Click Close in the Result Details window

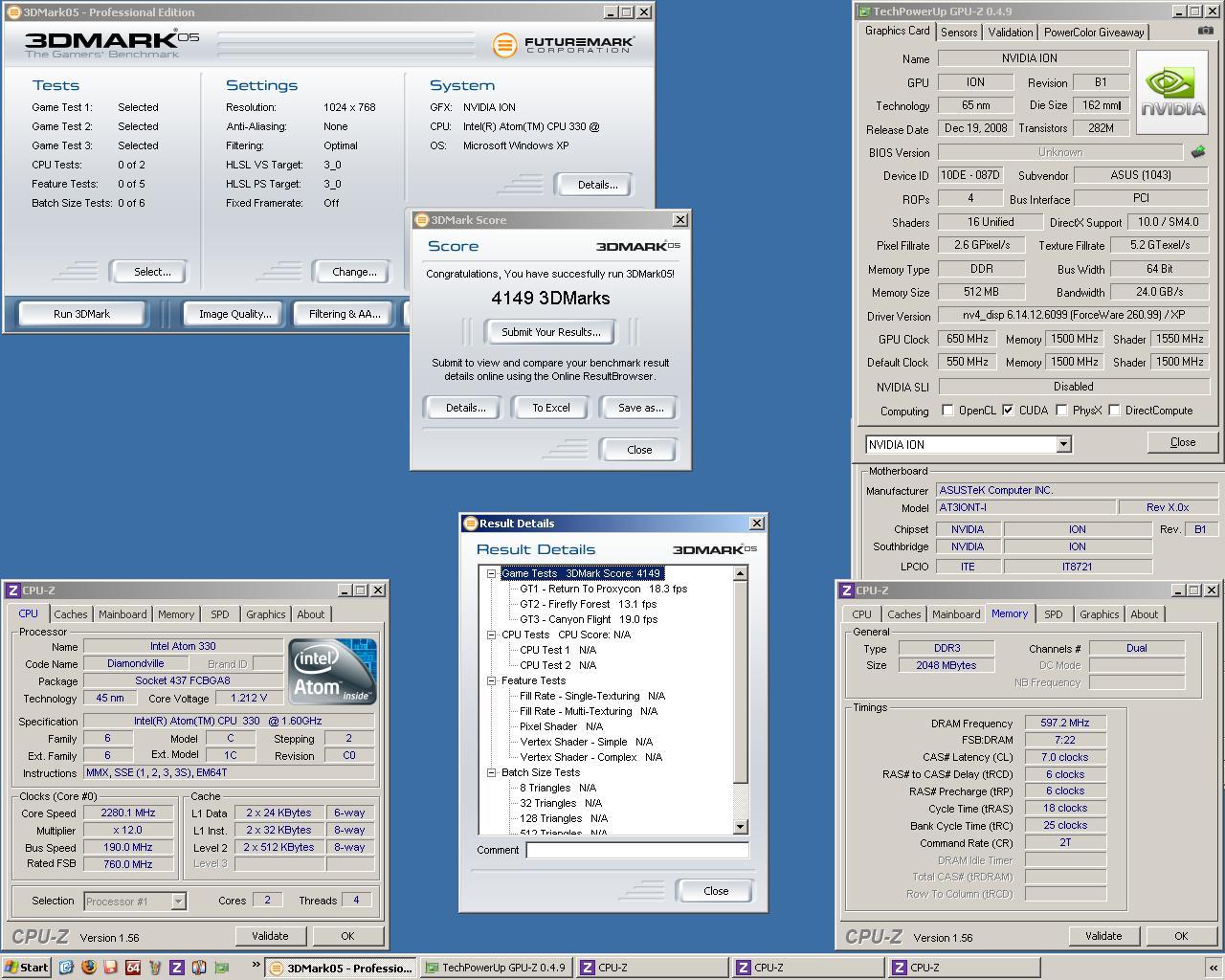pyautogui.click(x=716, y=891)
